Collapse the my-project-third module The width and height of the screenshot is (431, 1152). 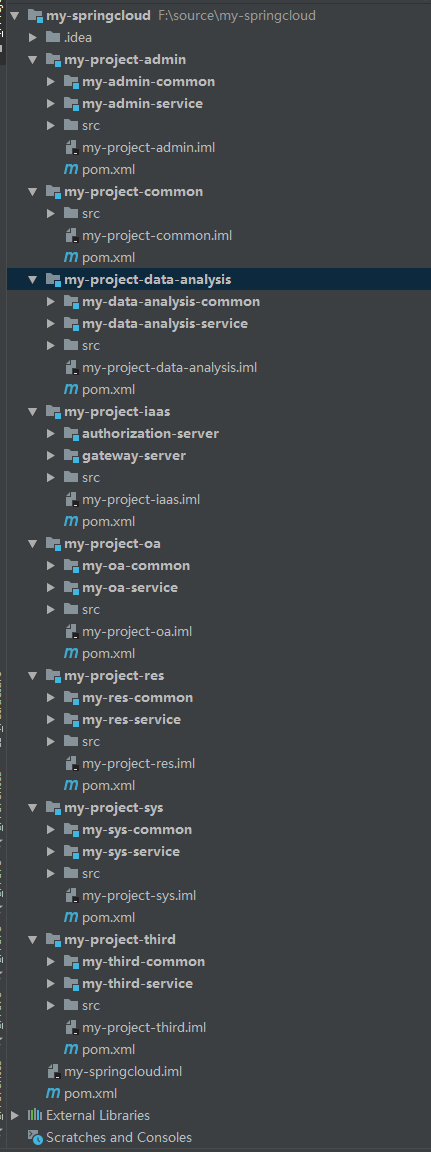[32, 940]
